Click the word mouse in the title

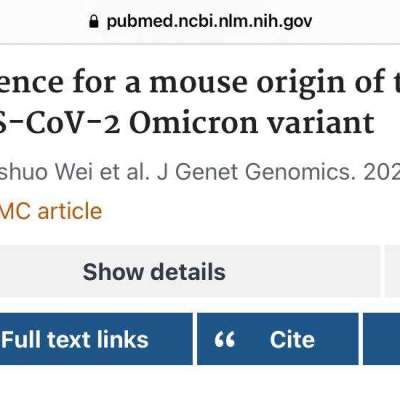click(198, 82)
